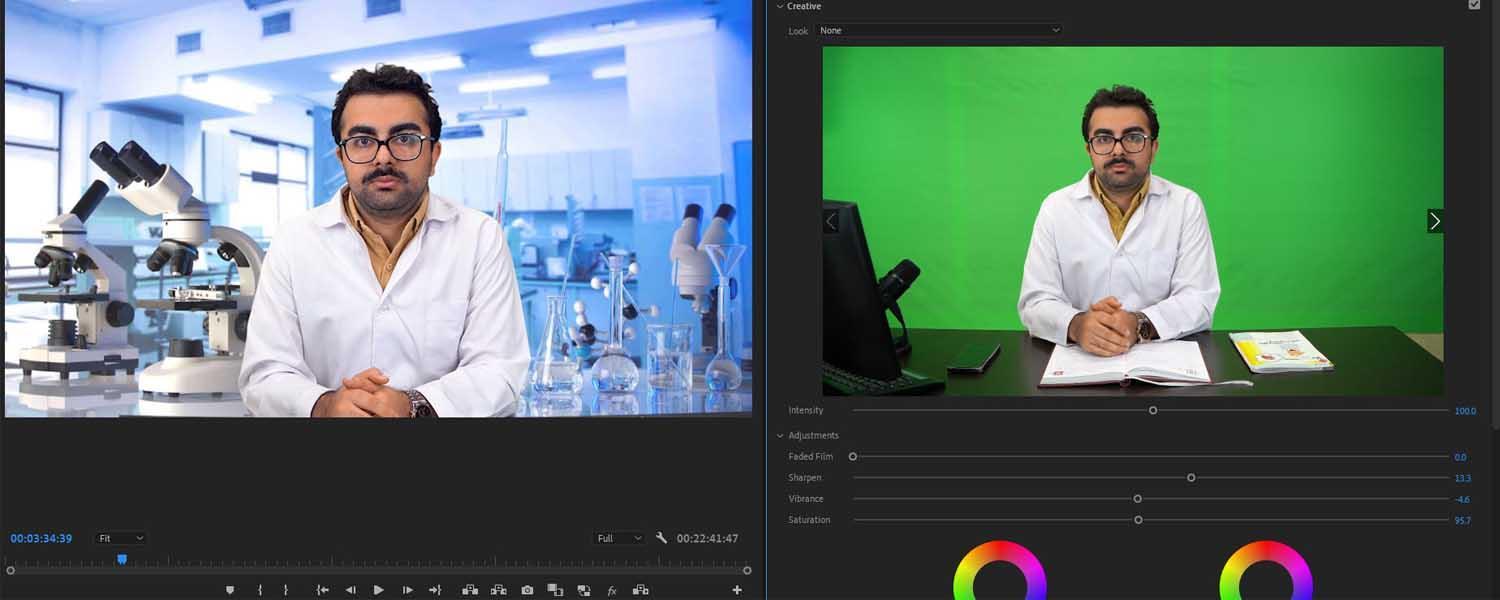This screenshot has height=600, width=1500.
Task: Click next look arrow on preview
Action: (x=1435, y=221)
